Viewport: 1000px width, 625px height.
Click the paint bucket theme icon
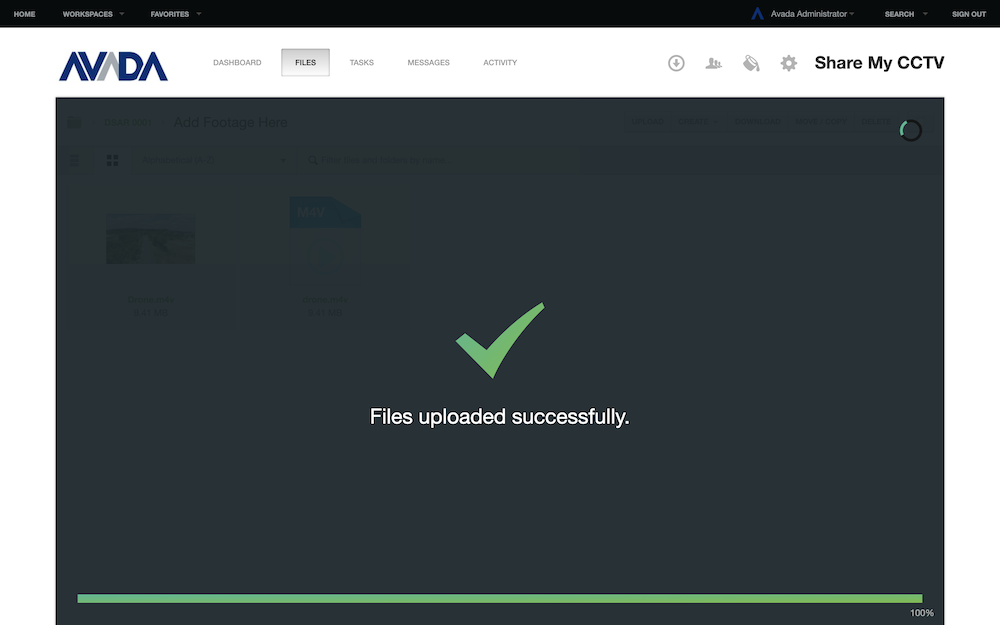coord(751,63)
